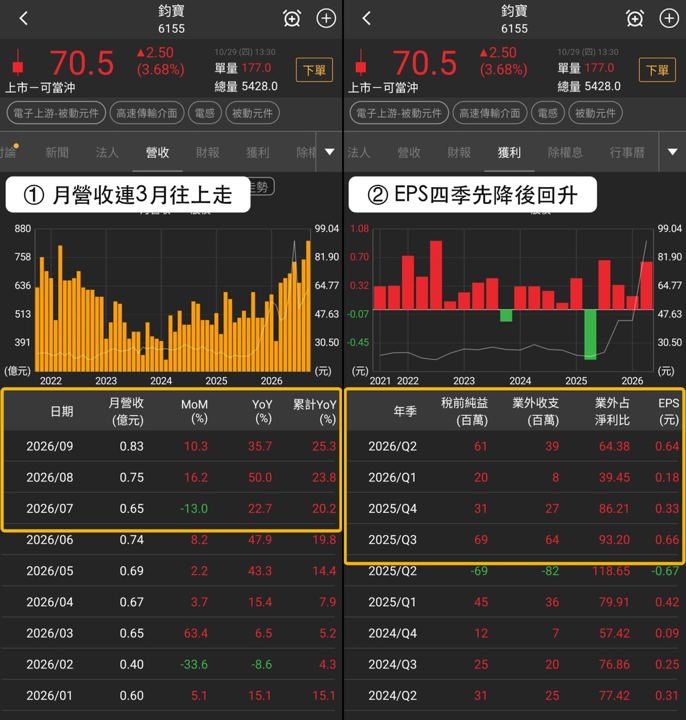Switch to 法人 tab in left panel
686x720 pixels.
pyautogui.click(x=107, y=152)
